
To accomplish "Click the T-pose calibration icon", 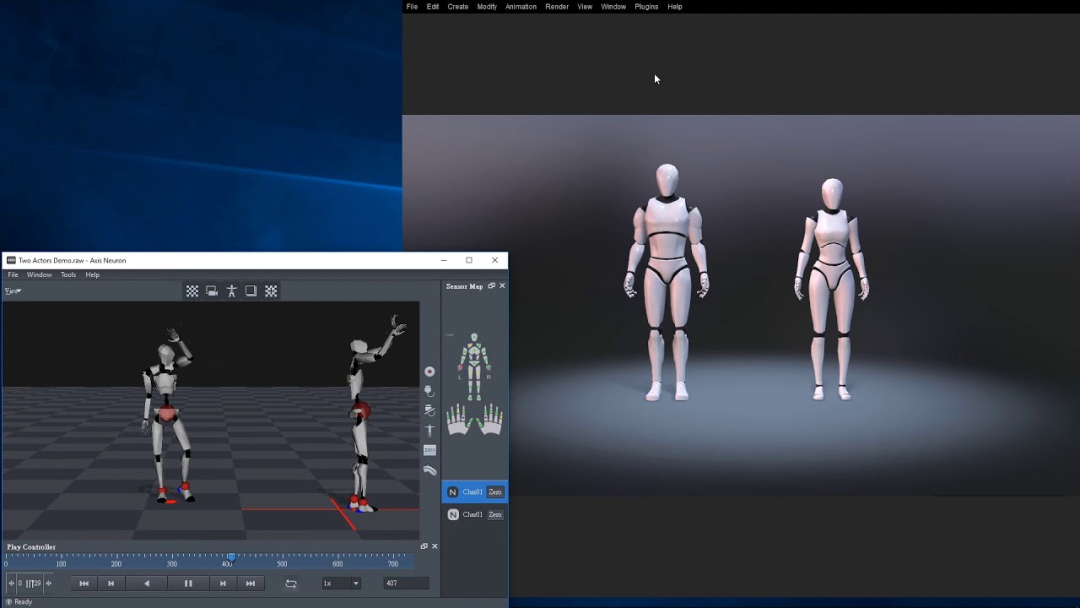I will tap(430, 430).
